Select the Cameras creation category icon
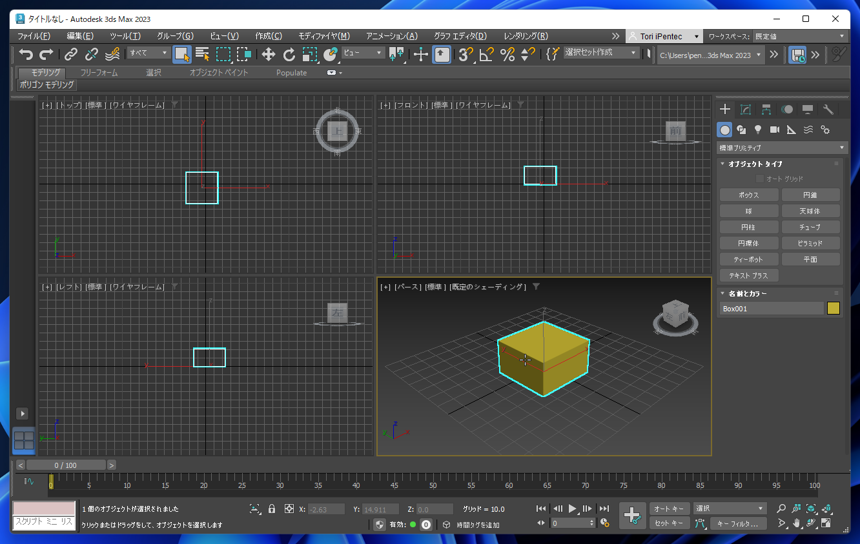 click(774, 130)
